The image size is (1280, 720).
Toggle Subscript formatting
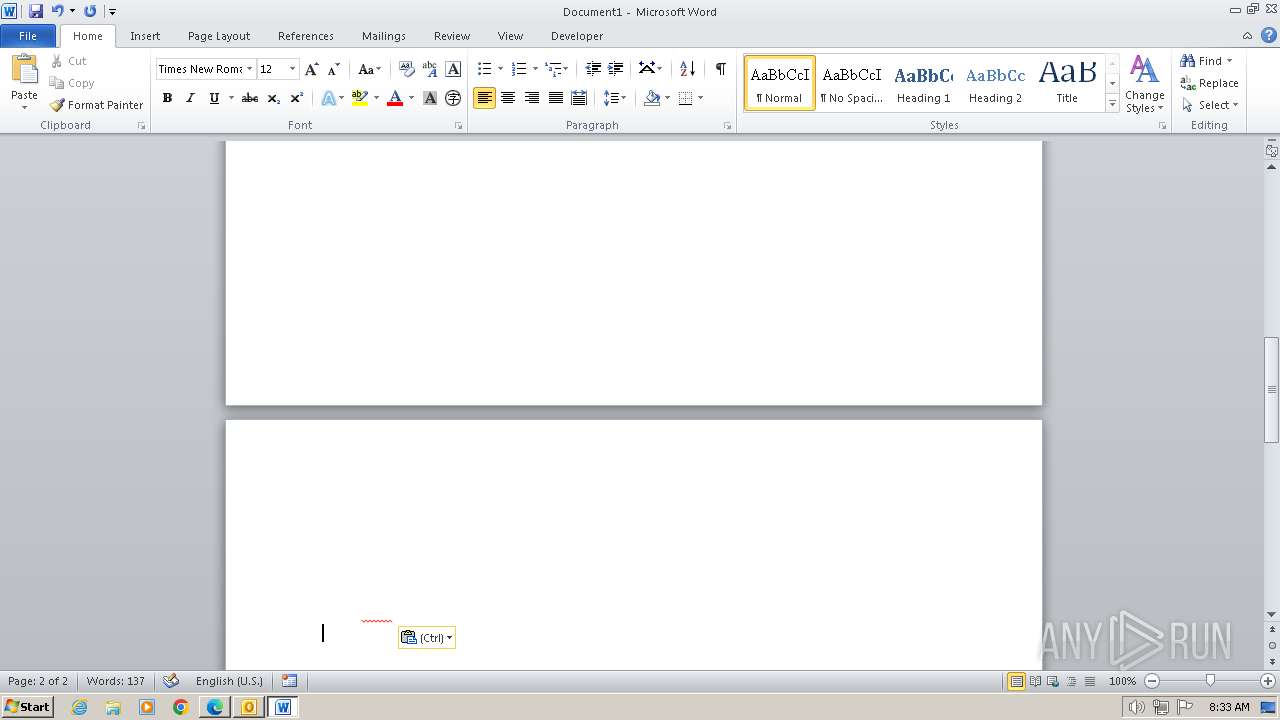274,98
